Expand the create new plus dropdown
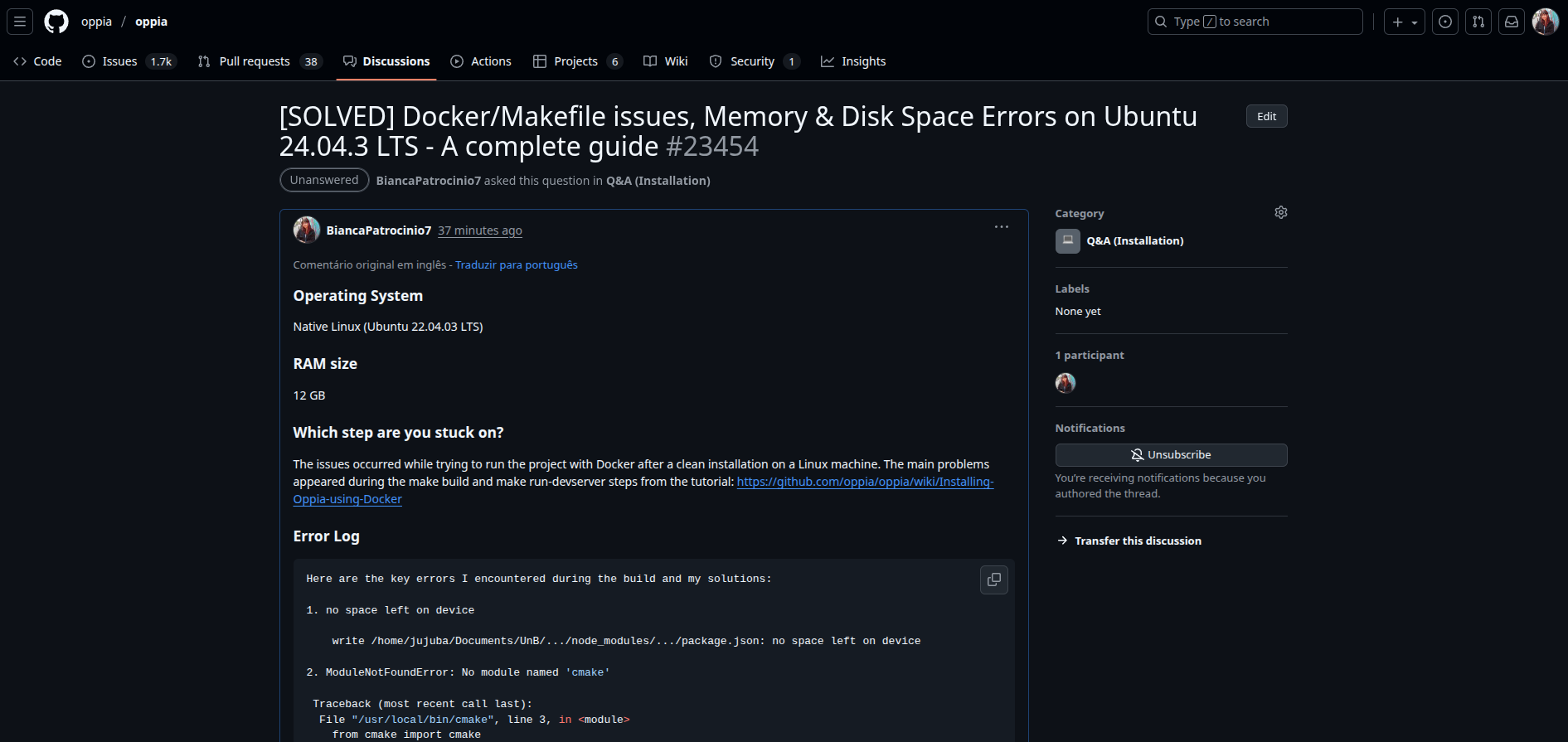Screen dimensions: 1568x742 pyautogui.click(x=1404, y=22)
